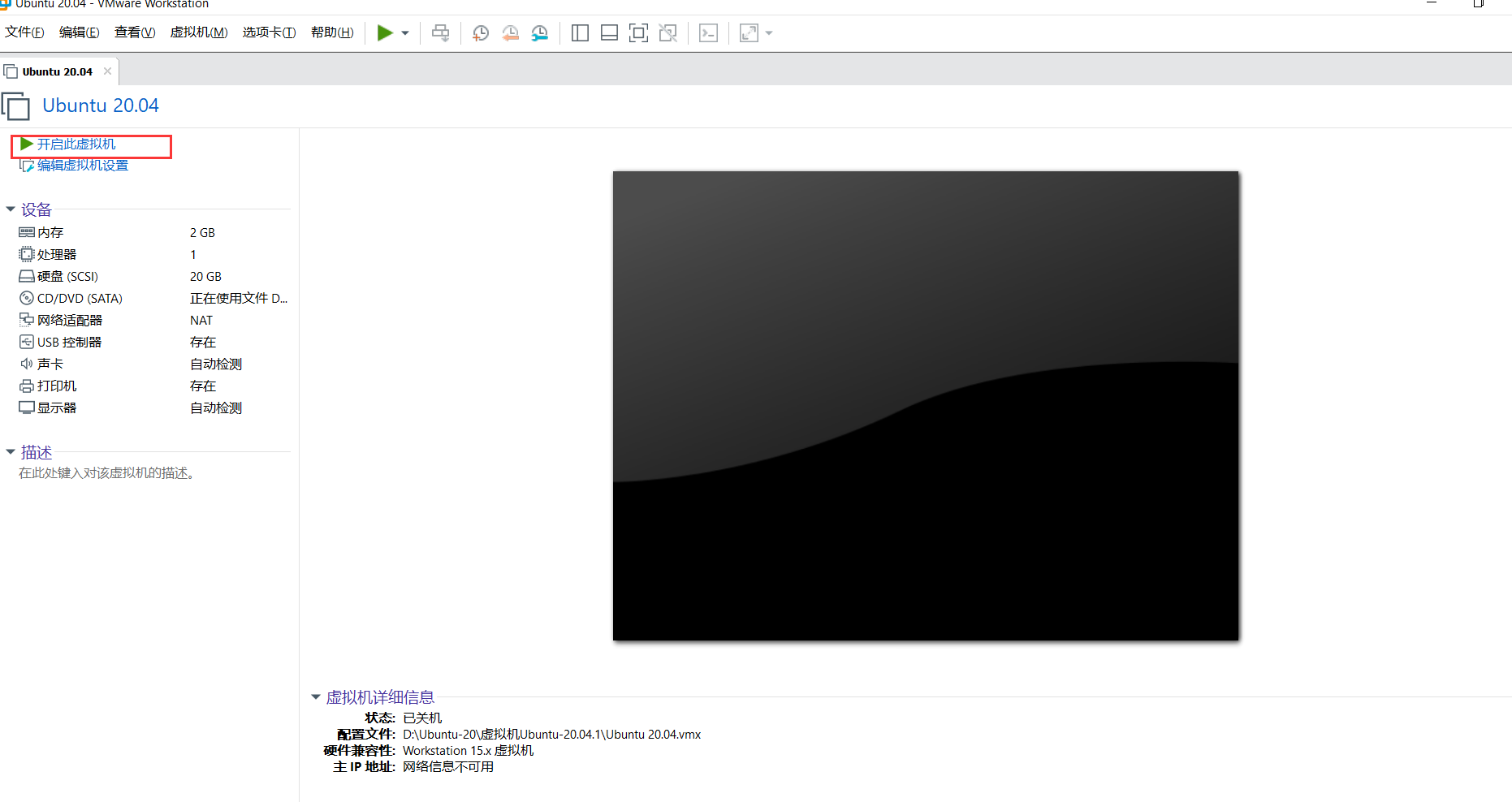Click the 已关机 status value
The width and height of the screenshot is (1512, 802).
[x=422, y=718]
